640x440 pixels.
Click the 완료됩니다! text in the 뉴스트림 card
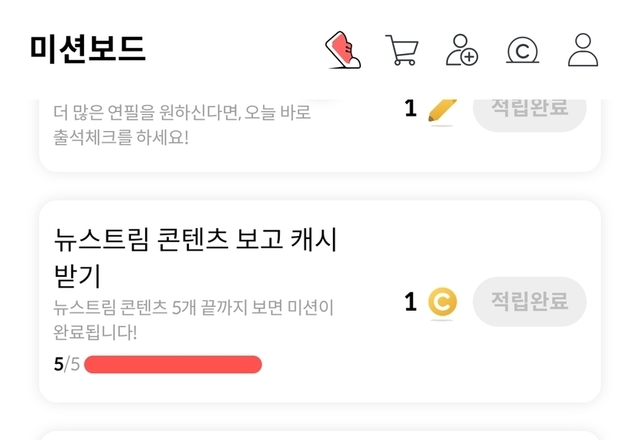(96, 331)
